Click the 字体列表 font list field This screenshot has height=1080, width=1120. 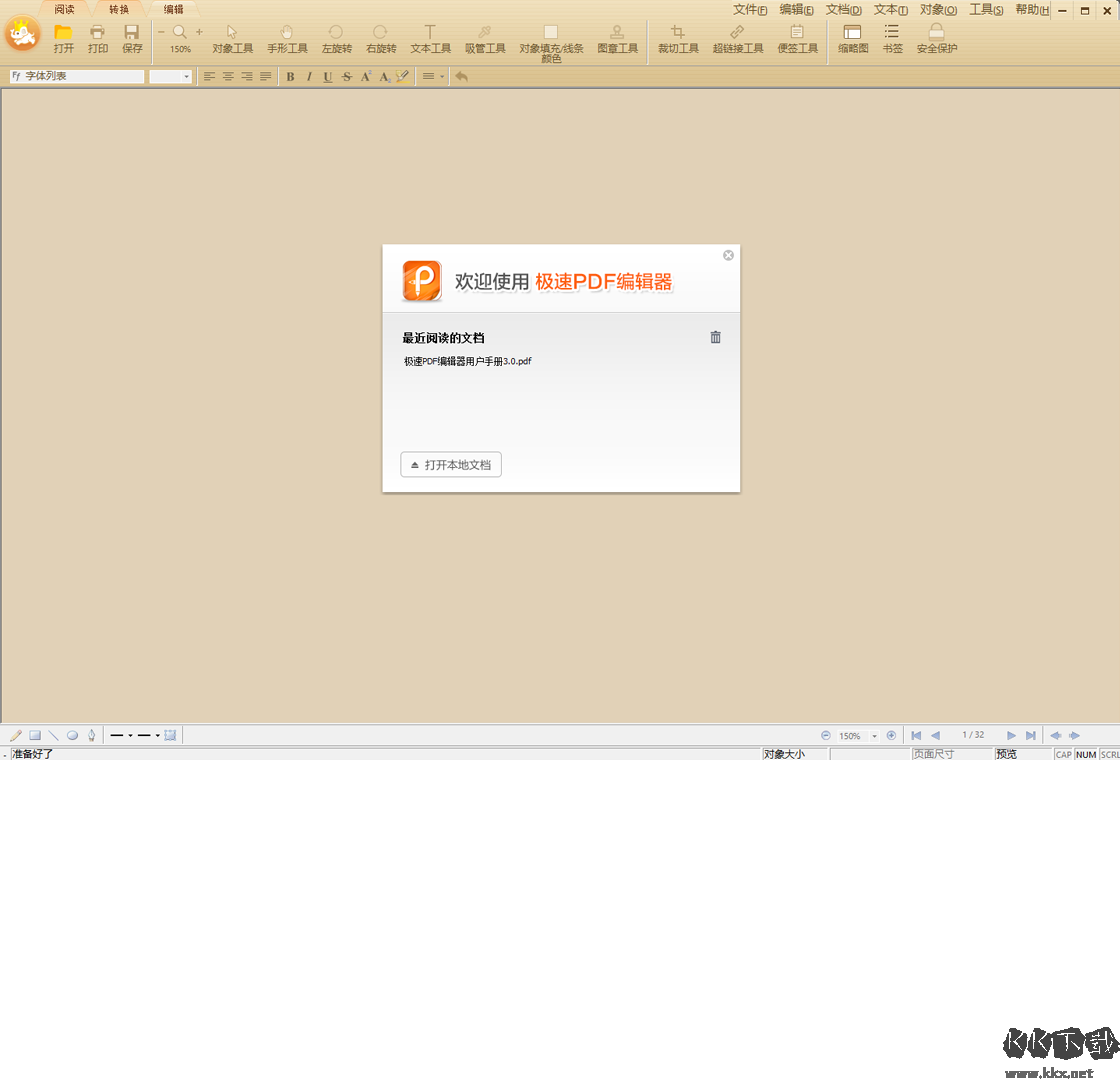tap(77, 76)
